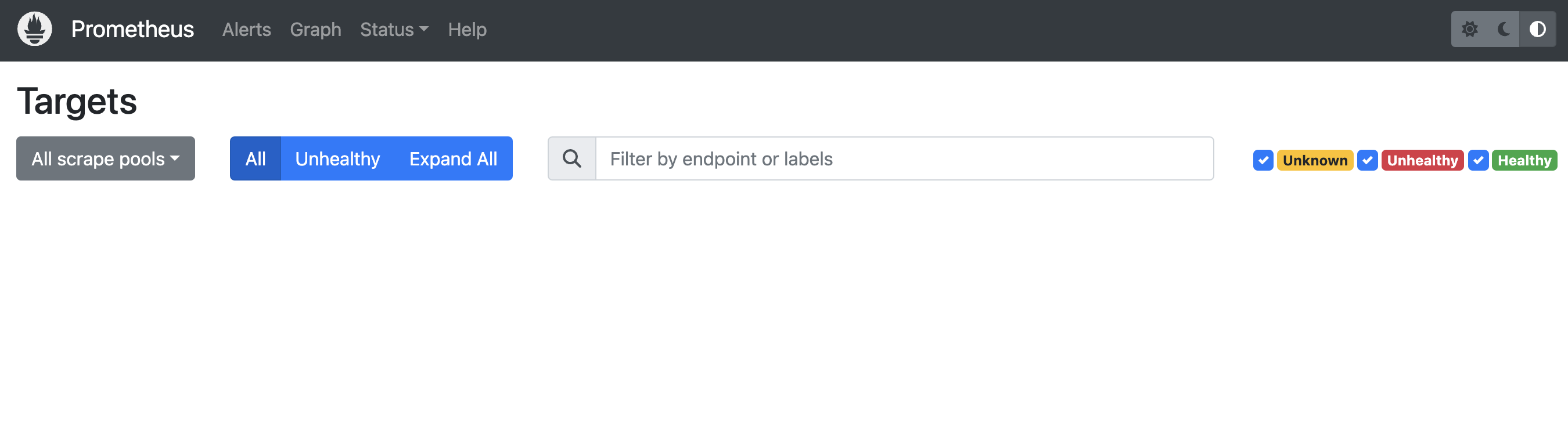
Task: Click the yellow Unknown badge label
Action: (x=1315, y=160)
